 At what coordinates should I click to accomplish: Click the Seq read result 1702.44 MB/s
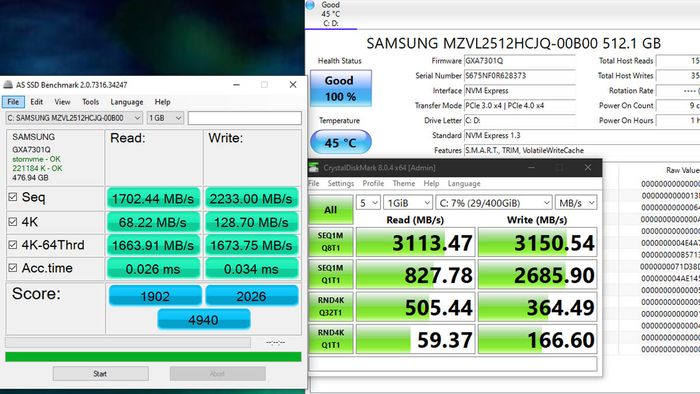pos(153,198)
